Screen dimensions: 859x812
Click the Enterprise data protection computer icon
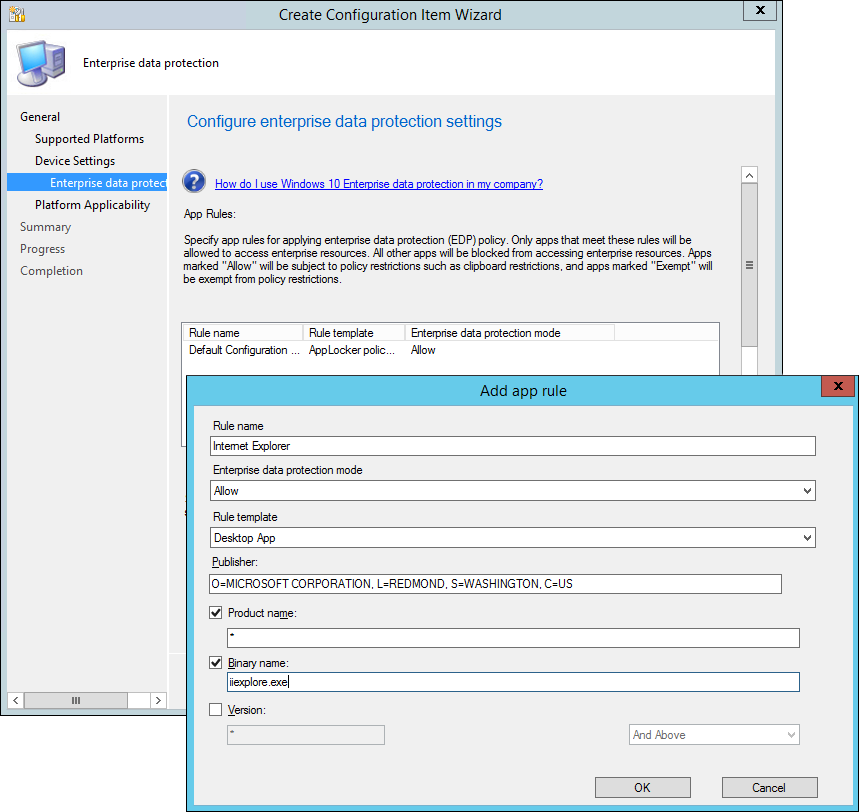[42, 62]
